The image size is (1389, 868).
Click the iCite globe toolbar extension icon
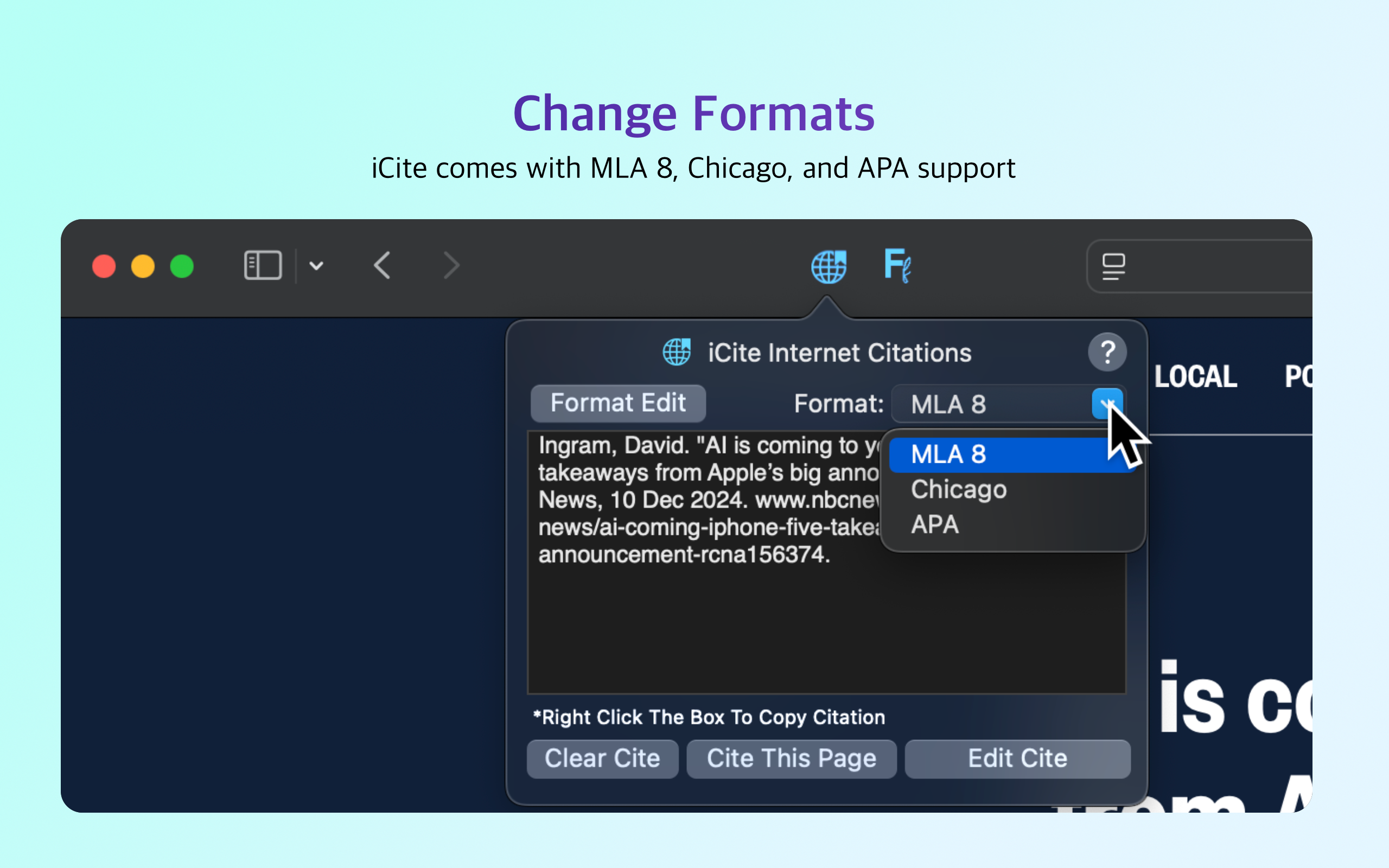pyautogui.click(x=828, y=266)
